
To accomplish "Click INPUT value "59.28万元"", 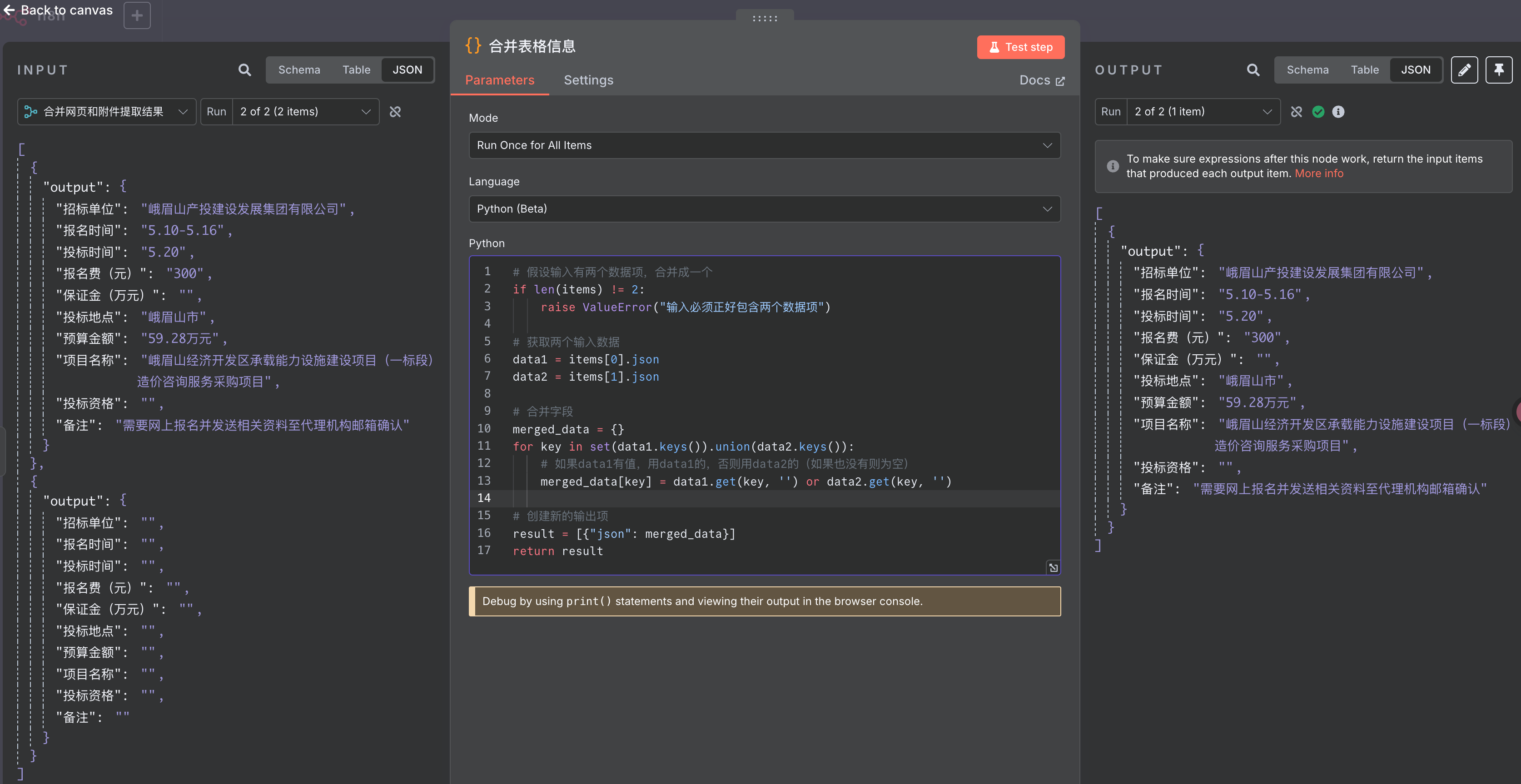I will 180,338.
